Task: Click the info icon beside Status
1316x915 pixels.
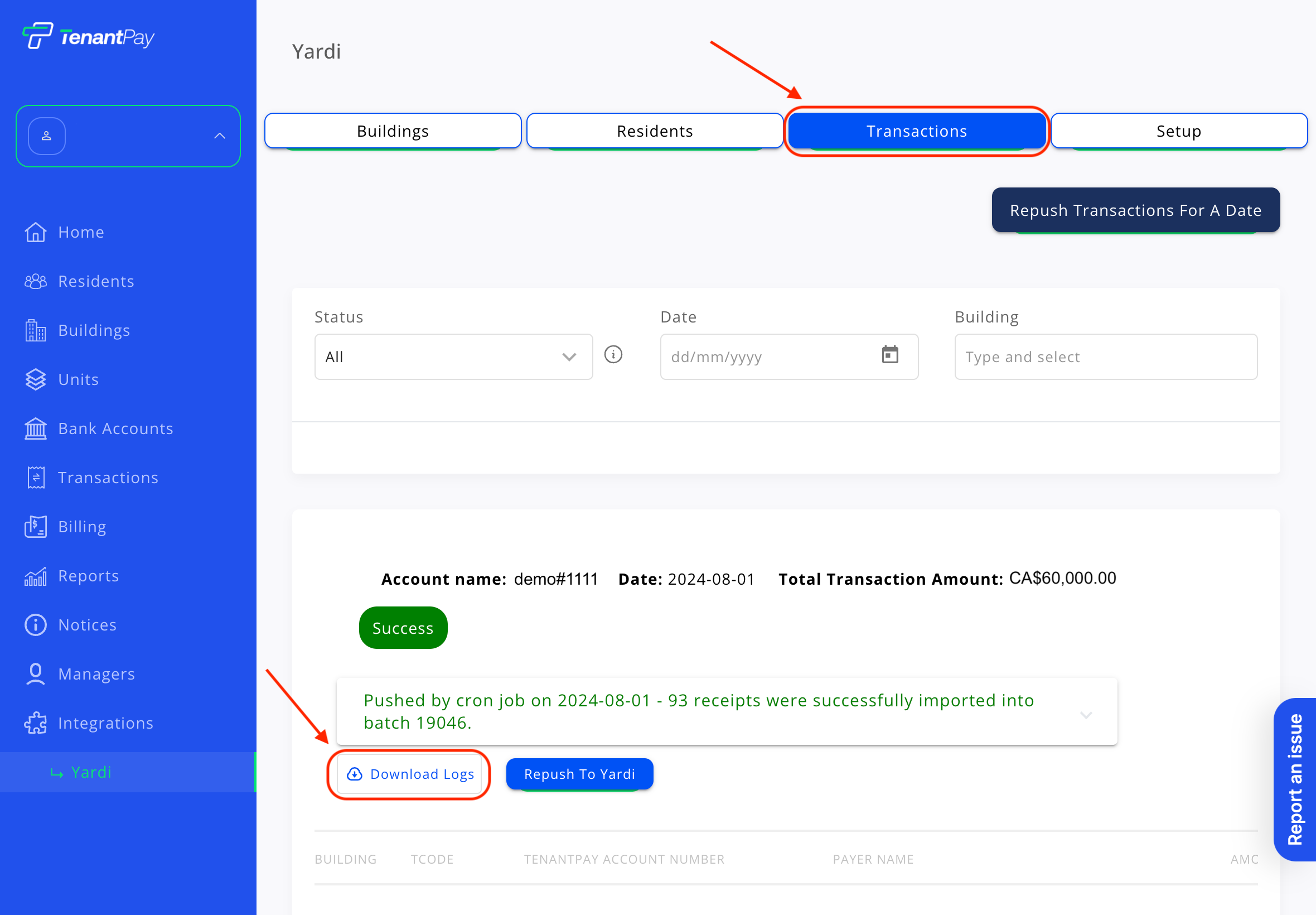Action: coord(613,355)
